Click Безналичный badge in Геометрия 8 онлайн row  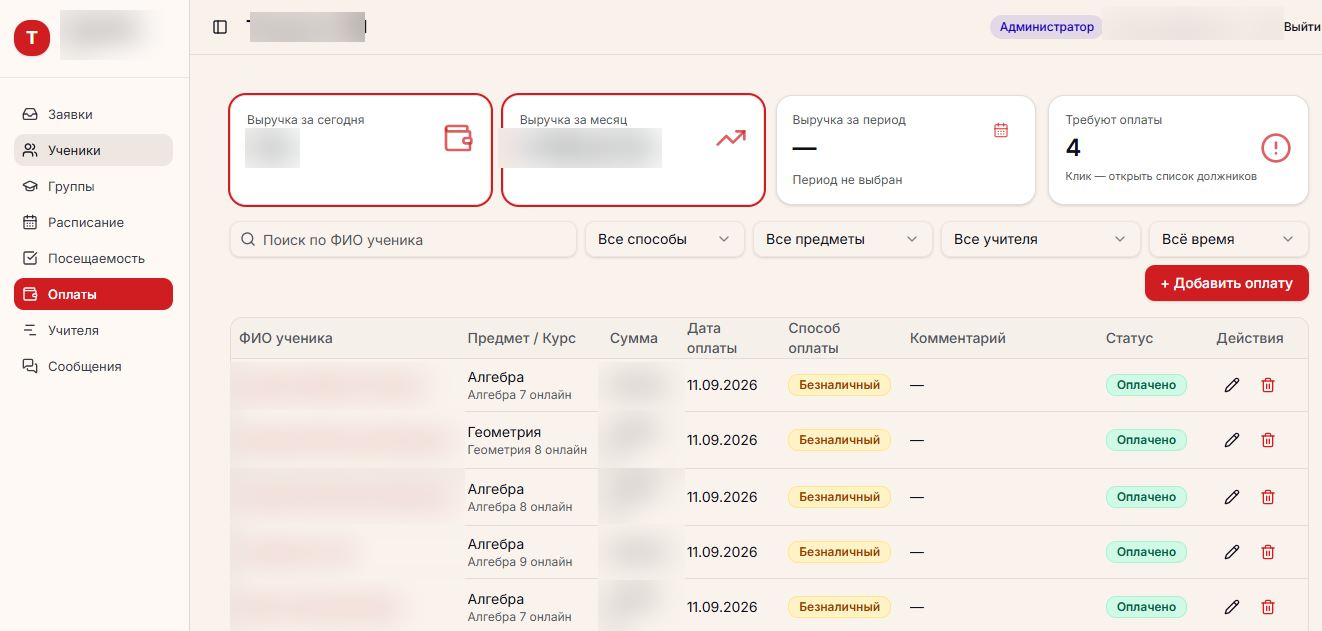pos(839,440)
